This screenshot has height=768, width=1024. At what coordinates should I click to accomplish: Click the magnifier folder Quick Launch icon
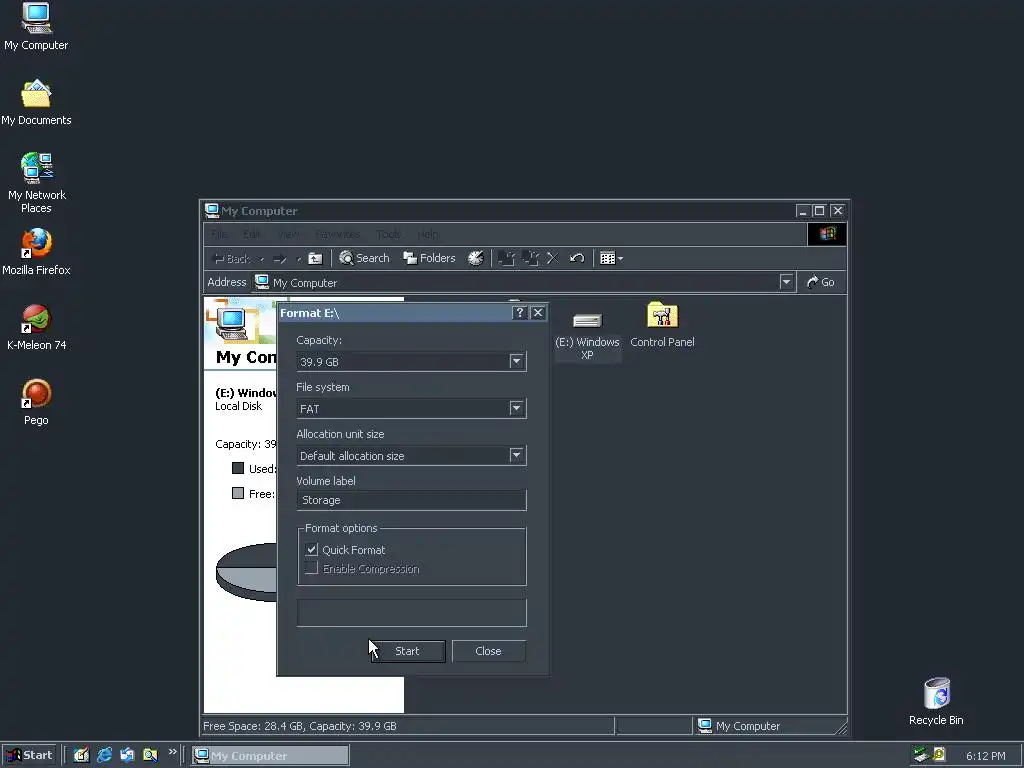pyautogui.click(x=150, y=756)
